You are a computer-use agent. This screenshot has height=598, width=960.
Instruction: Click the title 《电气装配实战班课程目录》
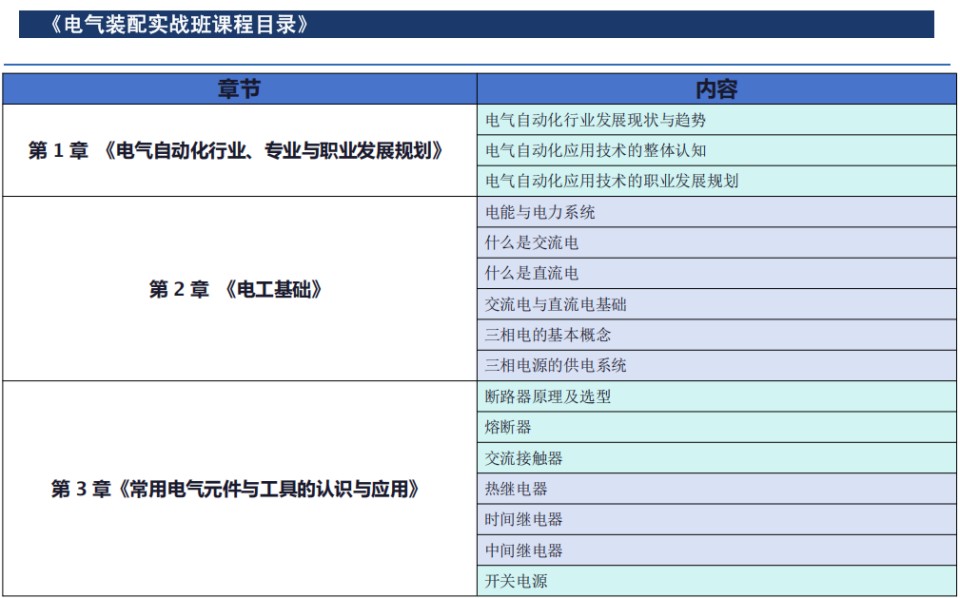coord(178,24)
